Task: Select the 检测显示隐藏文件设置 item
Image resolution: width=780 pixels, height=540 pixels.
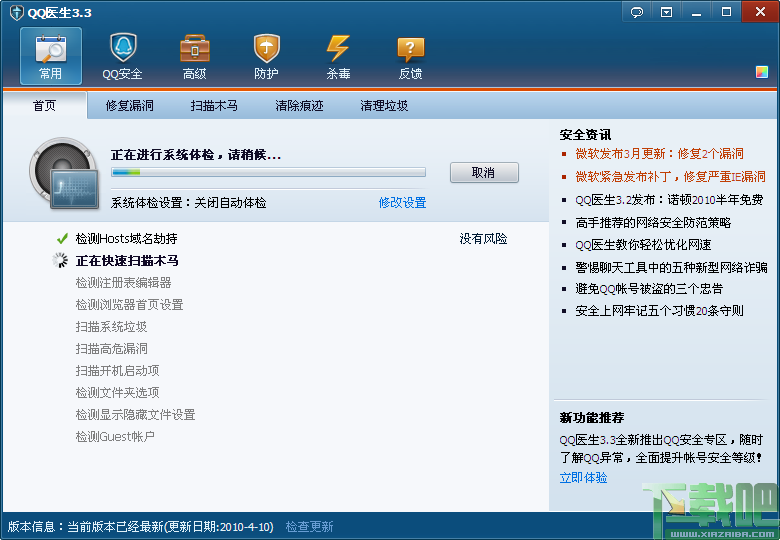Action: point(135,414)
